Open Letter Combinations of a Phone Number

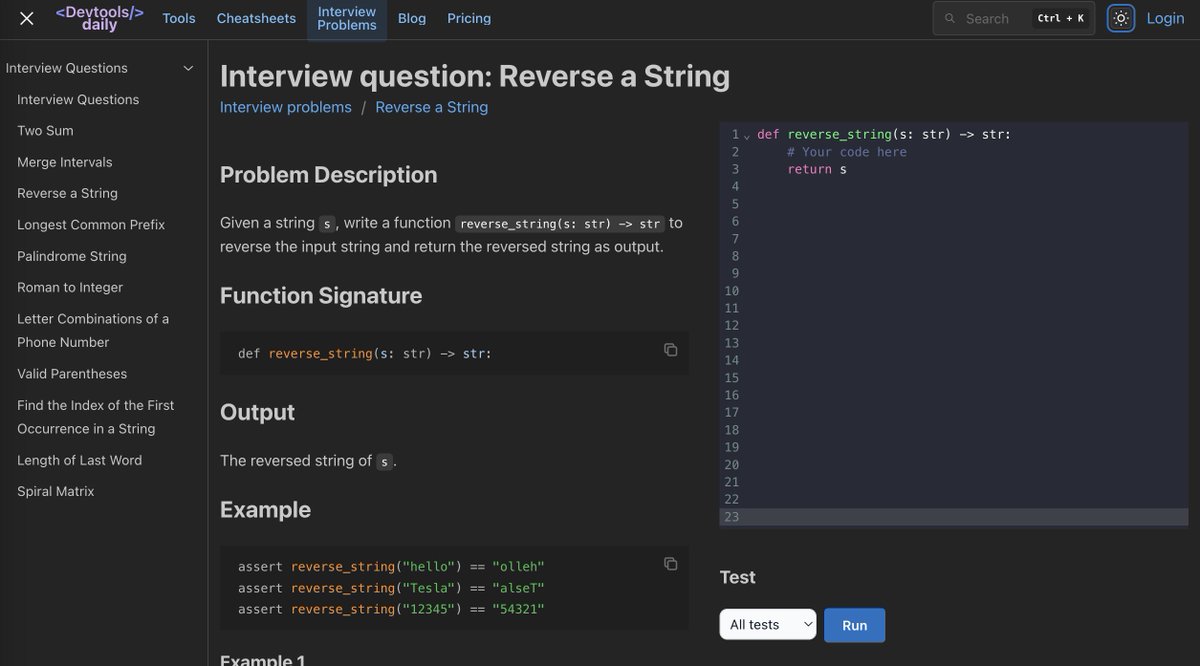pos(93,330)
